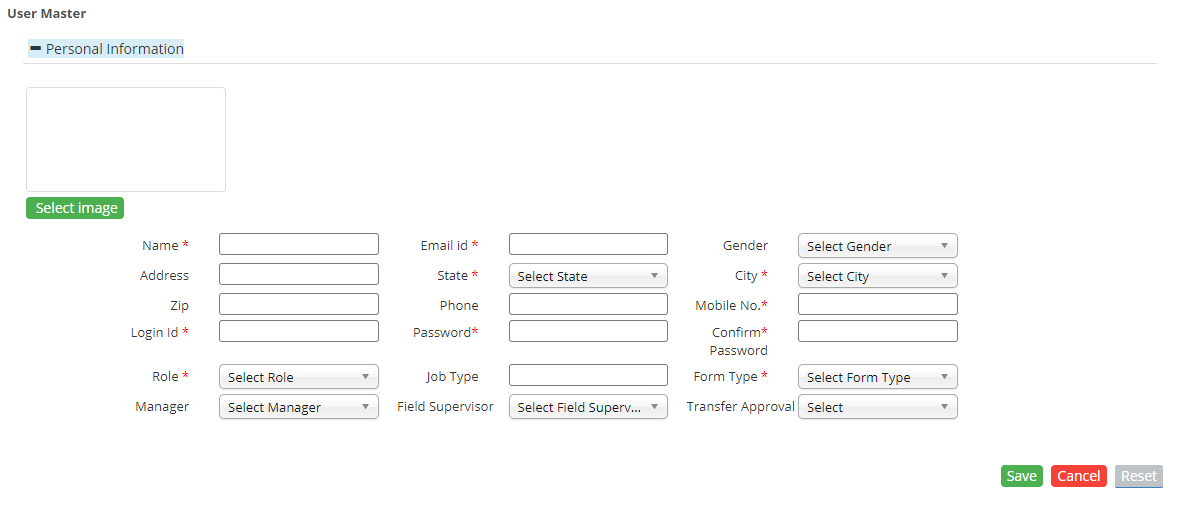
Task: Focus the Password field
Action: (x=588, y=331)
